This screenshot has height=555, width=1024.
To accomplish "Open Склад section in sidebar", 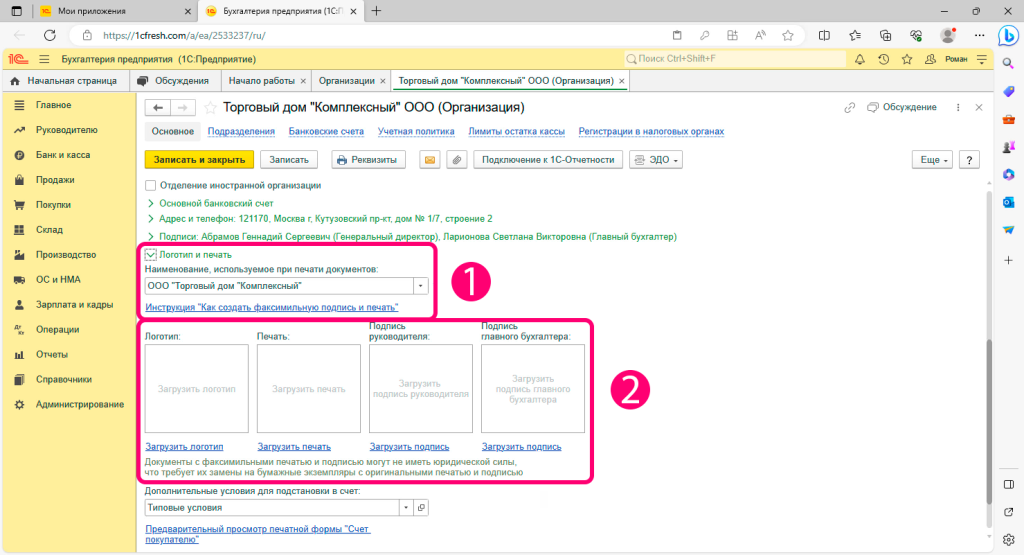I will [49, 230].
